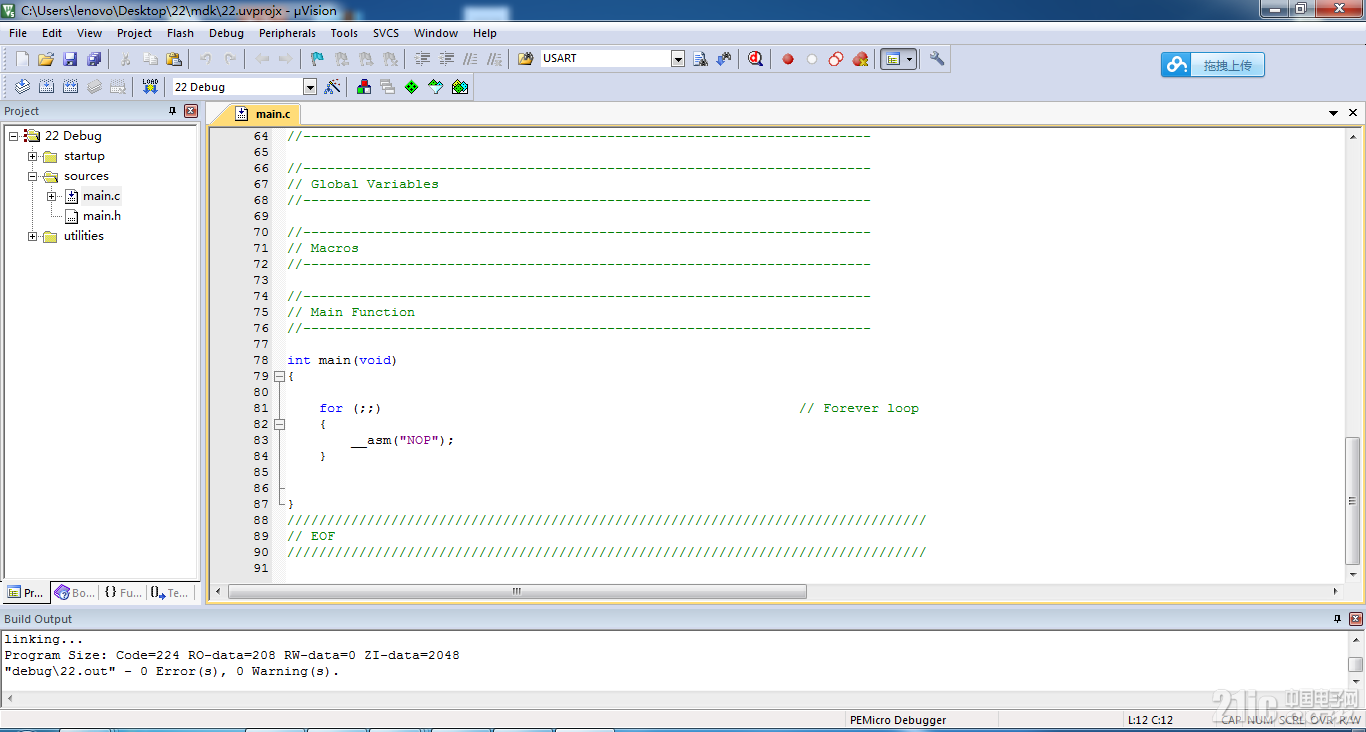This screenshot has width=1366, height=732.
Task: Toggle breakpoint with the red circle icon
Action: (x=788, y=59)
